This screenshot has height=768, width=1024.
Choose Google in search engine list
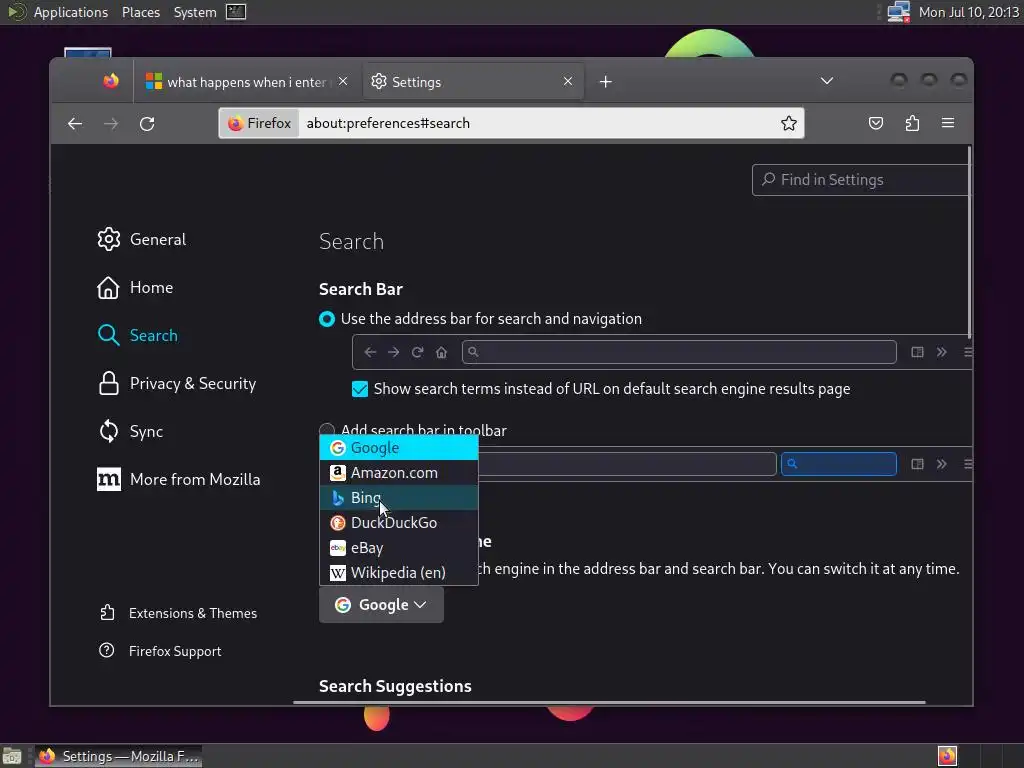coord(399,448)
